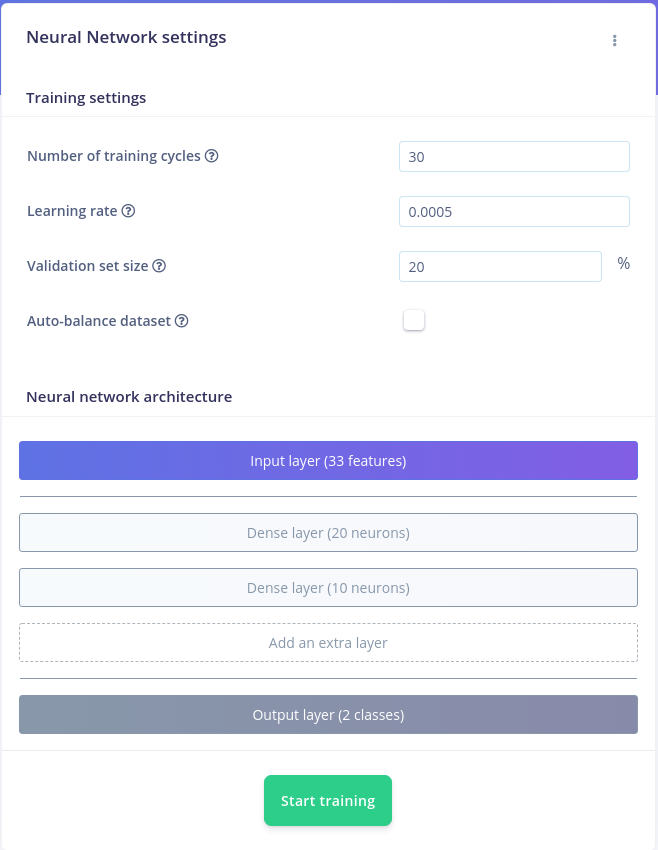Add an extra layer to the network
This screenshot has height=850, width=658.
(328, 643)
